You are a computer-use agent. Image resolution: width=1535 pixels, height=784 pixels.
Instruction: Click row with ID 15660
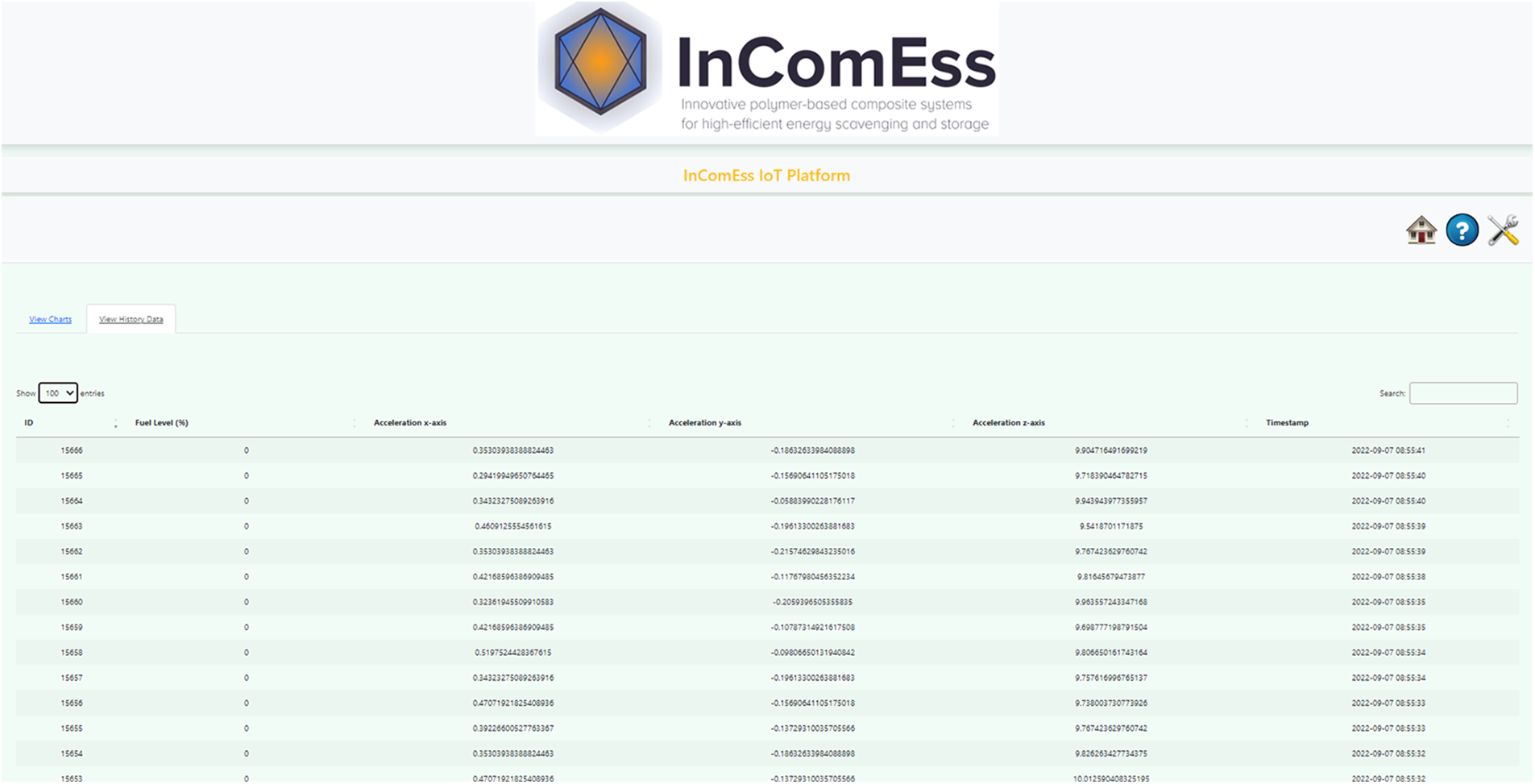pos(72,602)
